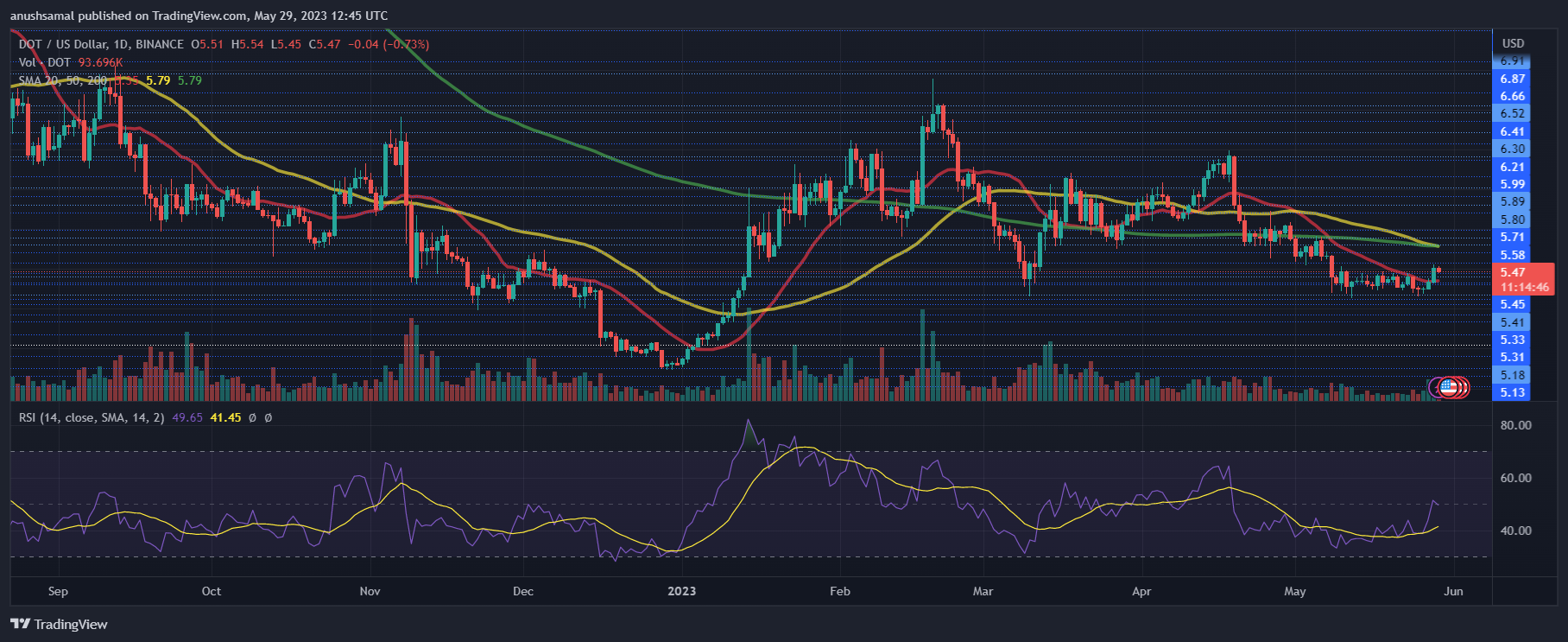1568x642 pixels.
Task: Click the Sep label on time axis
Action: point(58,591)
